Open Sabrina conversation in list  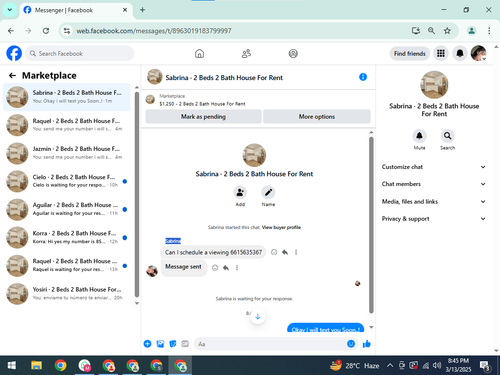67,97
